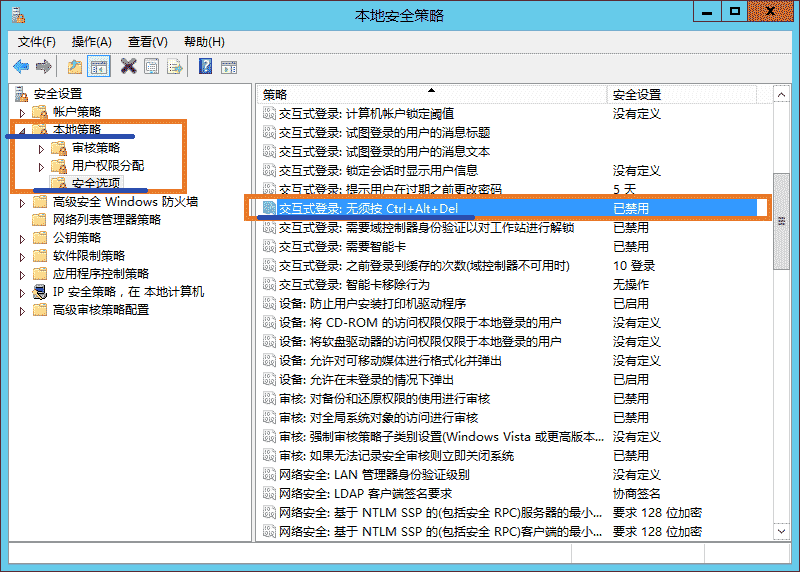Select policy 审核: 对备份和还原权限的使用进行审核
This screenshot has width=800, height=572.
tap(384, 399)
